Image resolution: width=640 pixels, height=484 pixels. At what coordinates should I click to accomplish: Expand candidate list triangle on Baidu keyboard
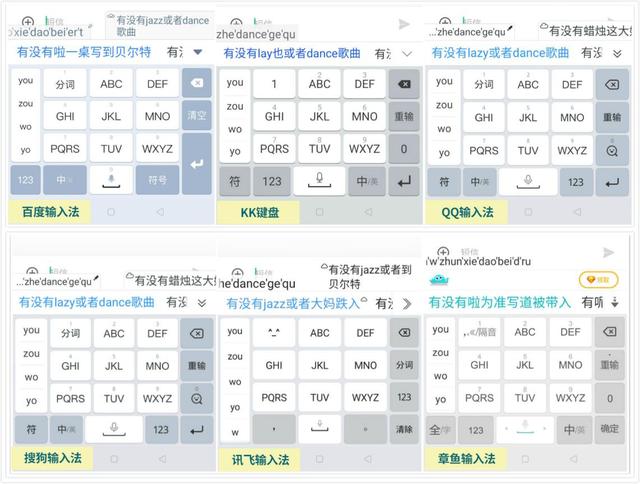click(x=198, y=52)
